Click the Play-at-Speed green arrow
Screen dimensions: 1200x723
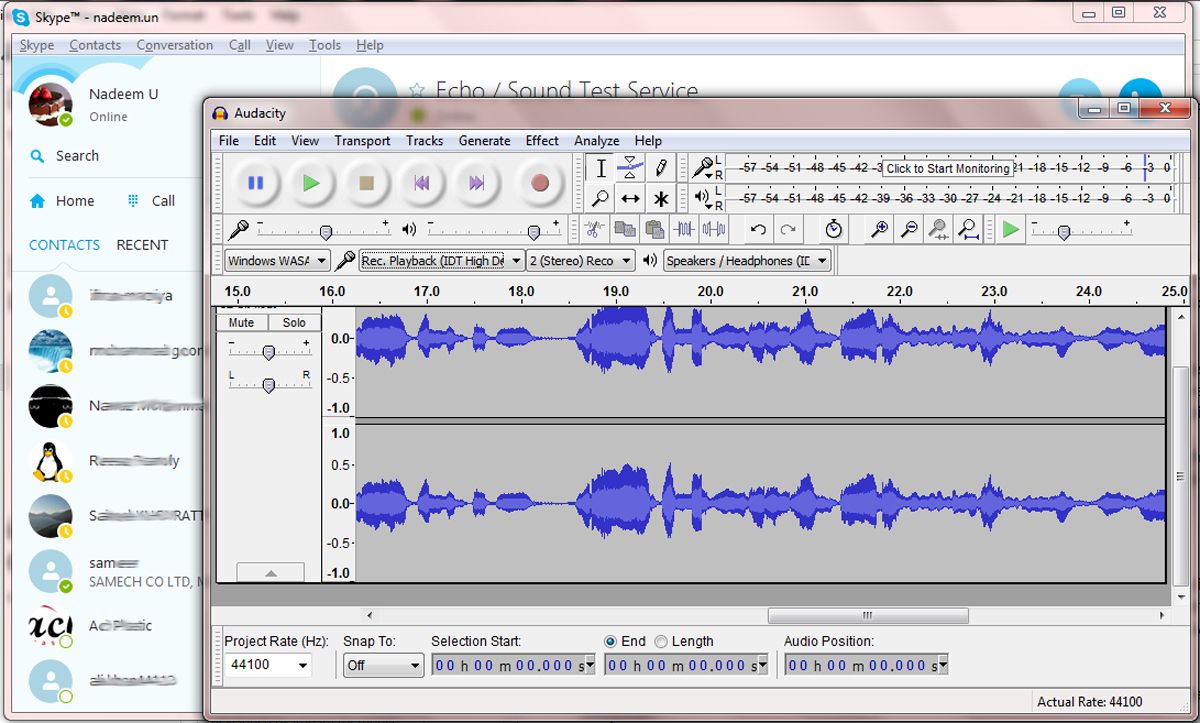[1011, 230]
